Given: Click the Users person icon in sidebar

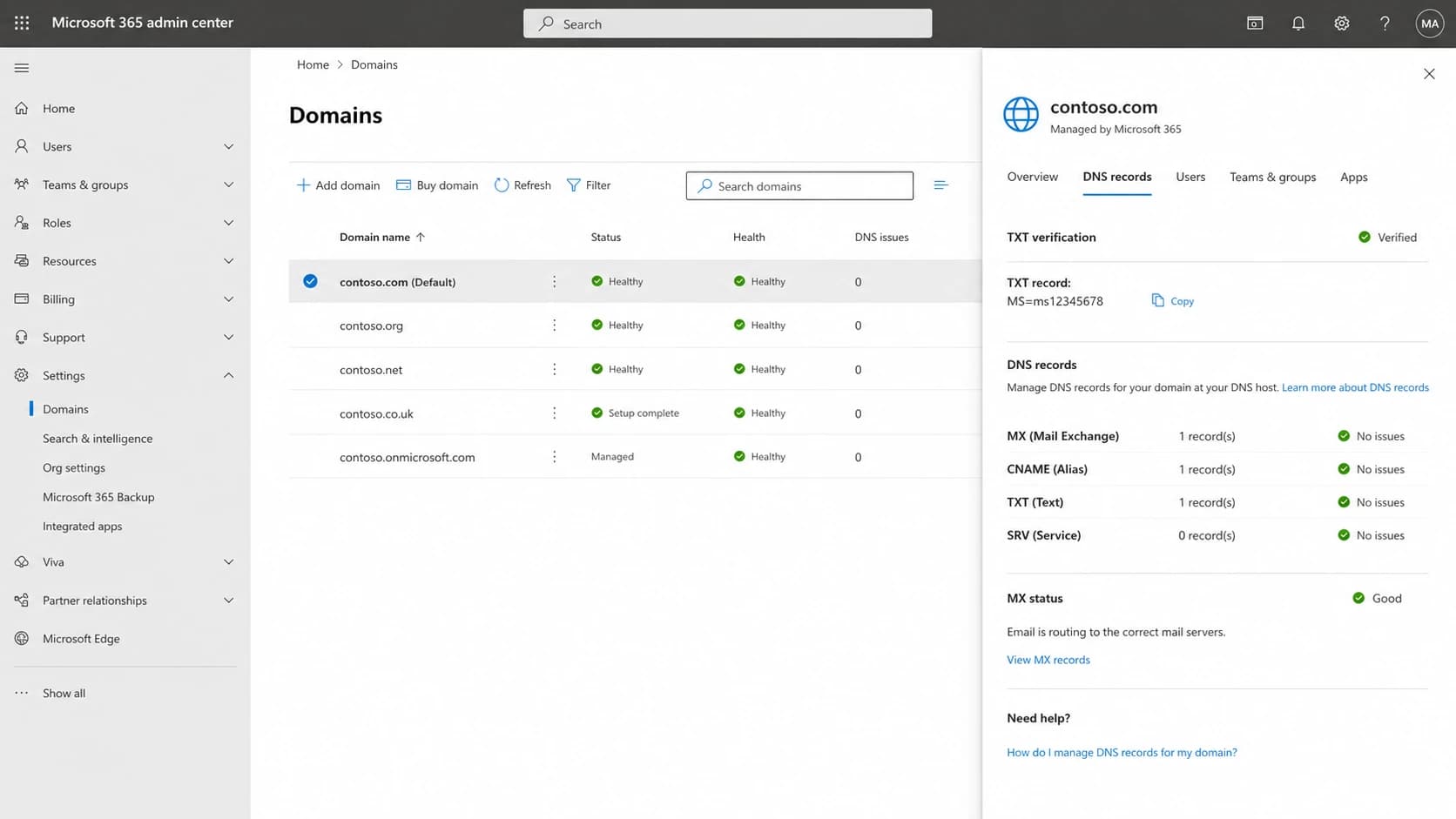Looking at the screenshot, I should [x=22, y=146].
